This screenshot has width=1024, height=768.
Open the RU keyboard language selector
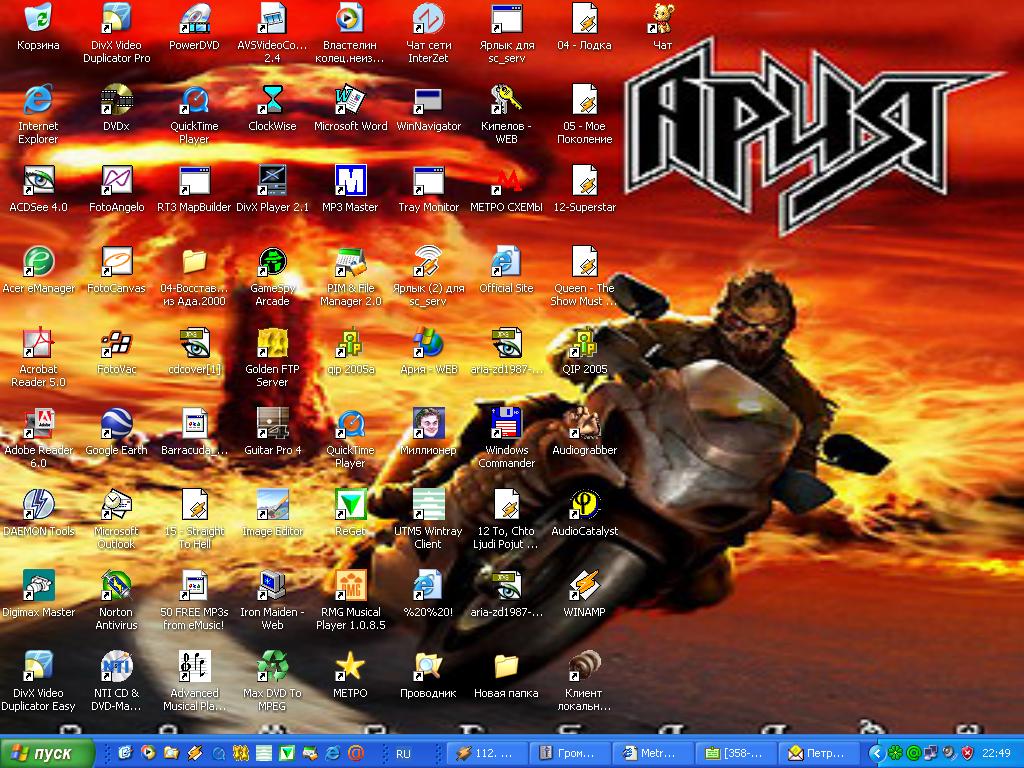403,753
